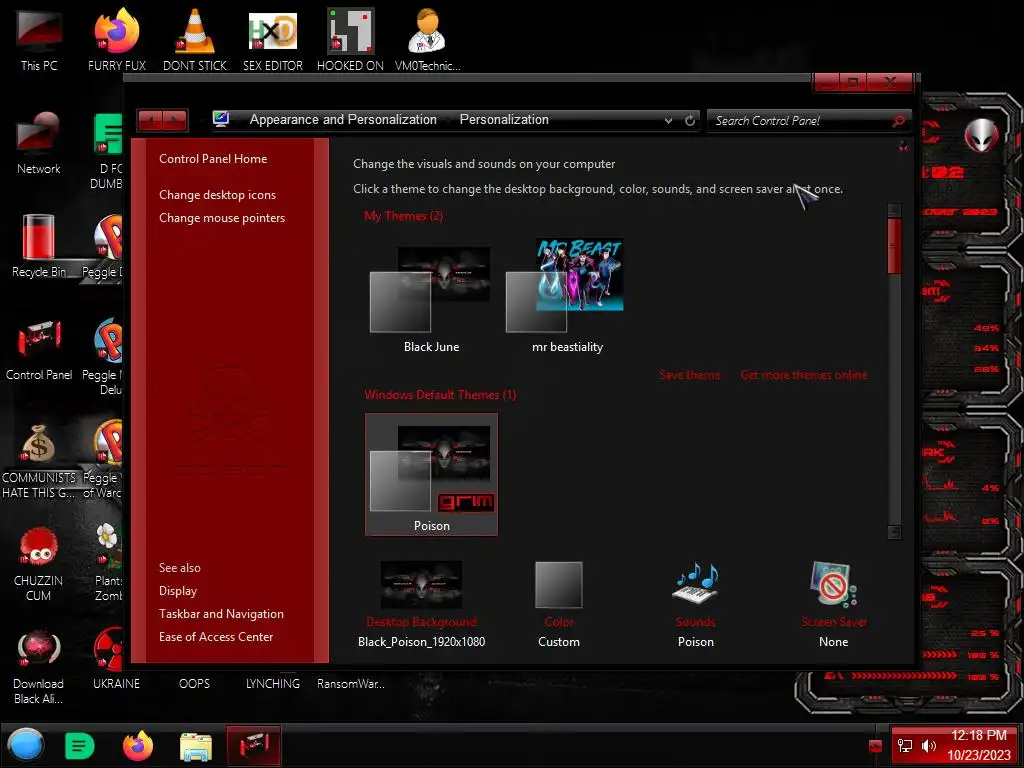Click the Start orb on taskbar
Viewport: 1024px width, 768px height.
26,745
